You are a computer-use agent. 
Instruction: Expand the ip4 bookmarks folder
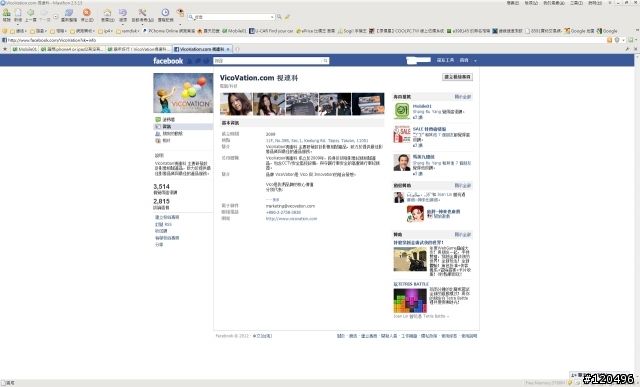click(106, 31)
